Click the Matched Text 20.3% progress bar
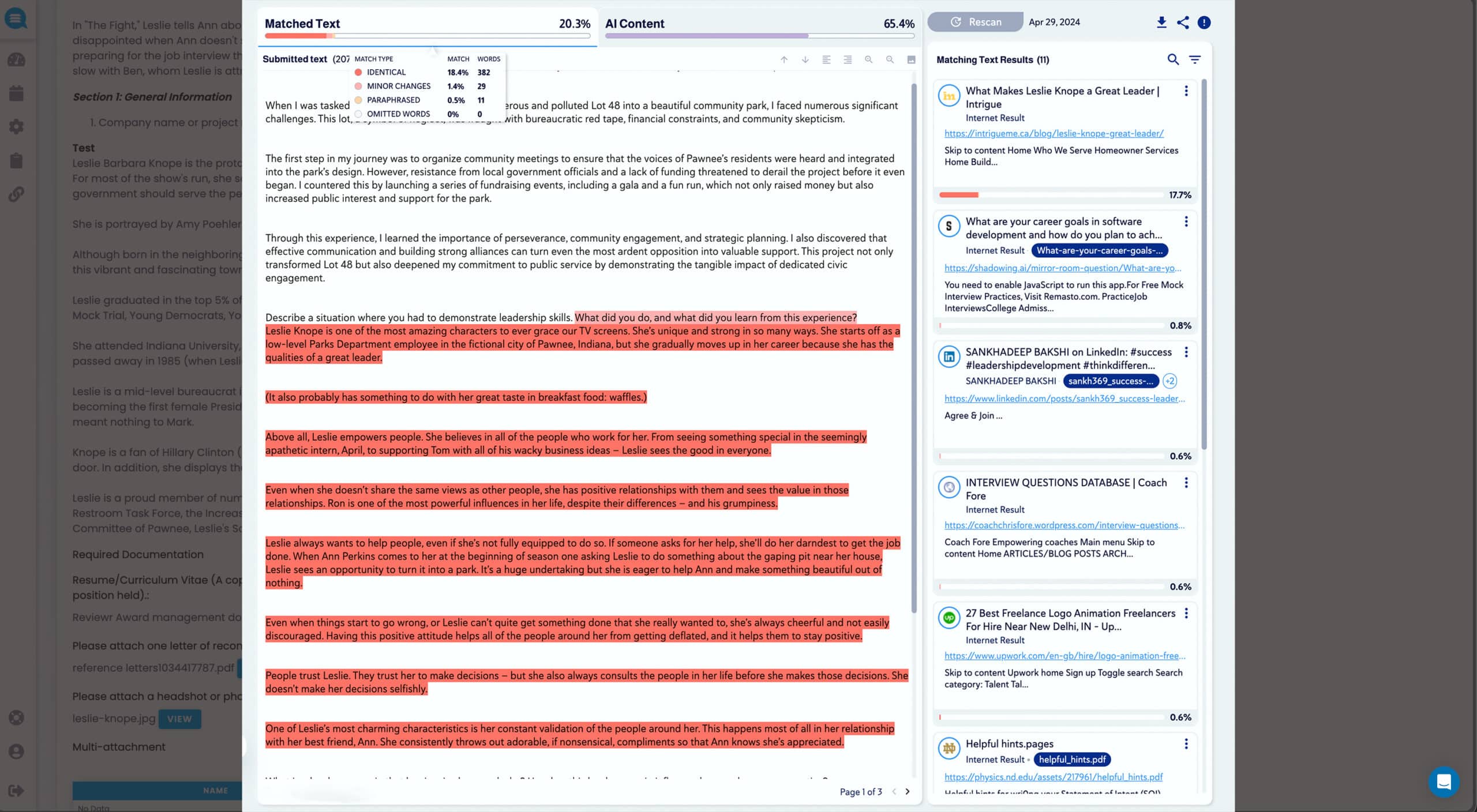Image resolution: width=1477 pixels, height=812 pixels. pyautogui.click(x=428, y=36)
